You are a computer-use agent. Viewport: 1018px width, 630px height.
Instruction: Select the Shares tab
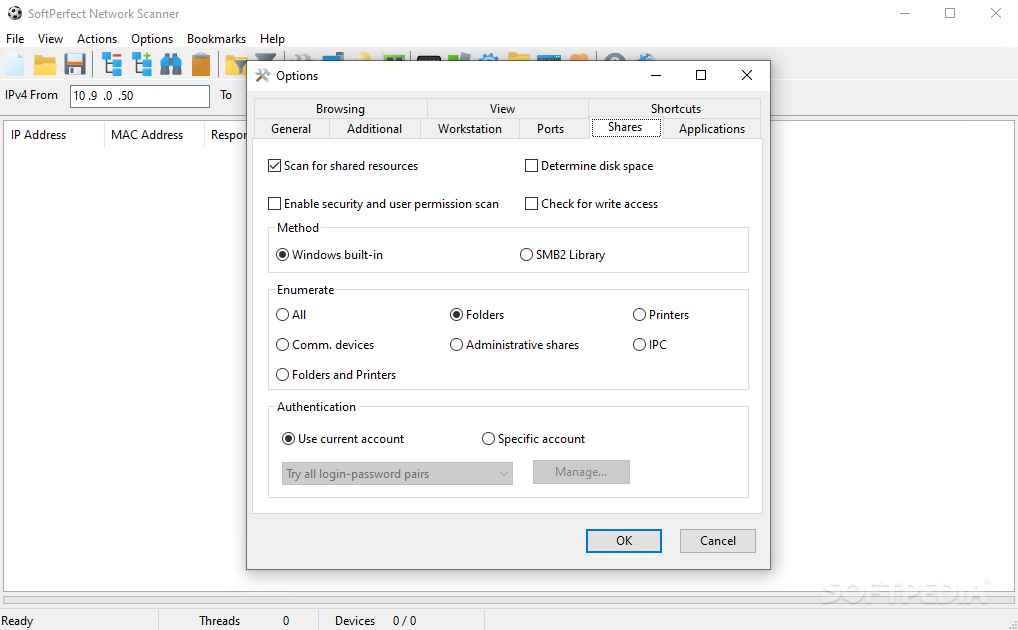625,127
